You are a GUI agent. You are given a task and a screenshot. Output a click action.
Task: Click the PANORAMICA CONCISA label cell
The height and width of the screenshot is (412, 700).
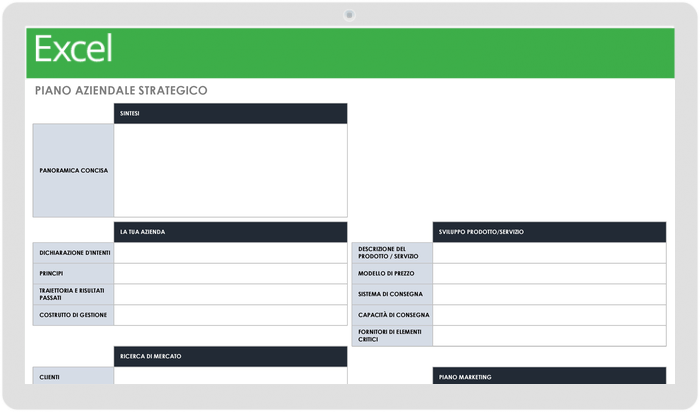click(x=73, y=171)
